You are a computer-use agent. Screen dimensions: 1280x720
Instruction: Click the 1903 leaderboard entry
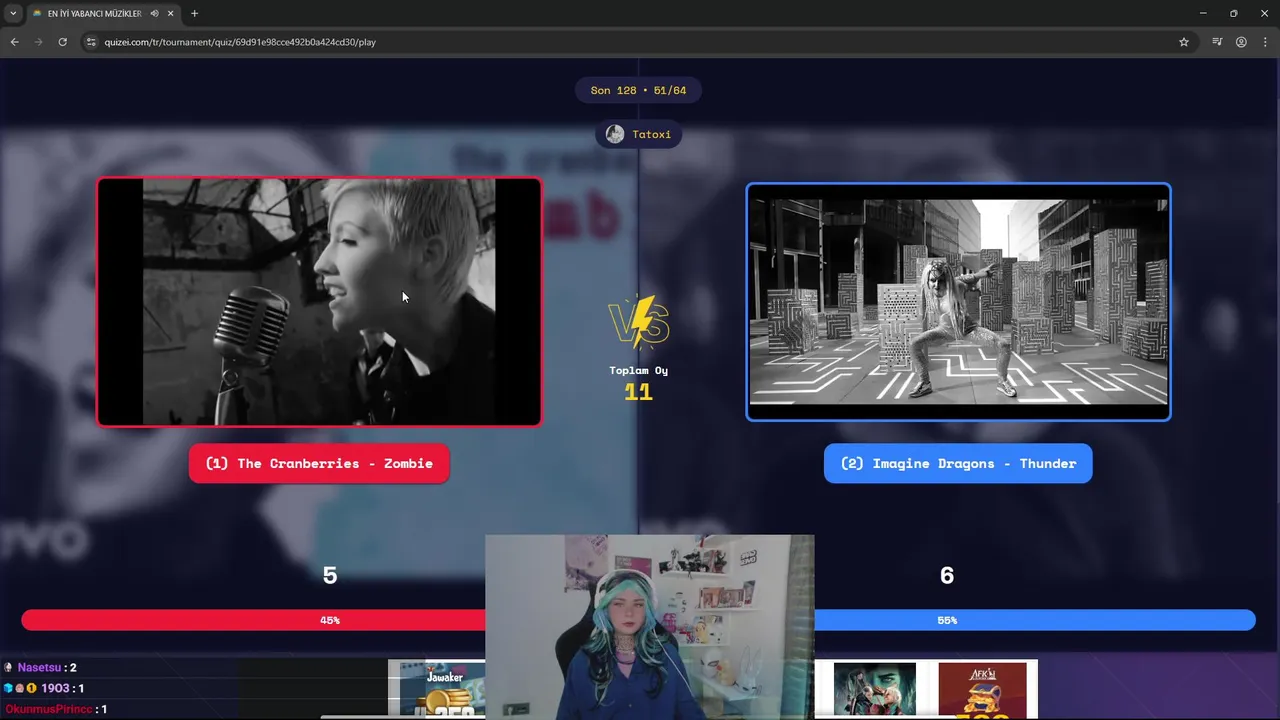44,688
